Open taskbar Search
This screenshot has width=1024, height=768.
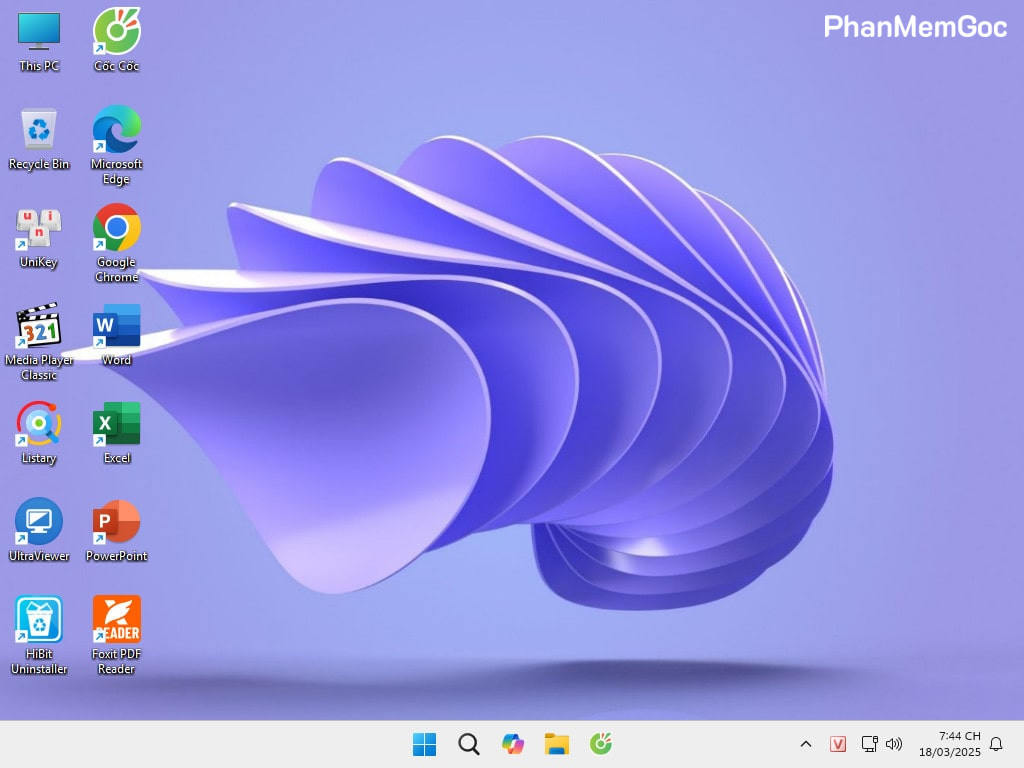pyautogui.click(x=468, y=744)
